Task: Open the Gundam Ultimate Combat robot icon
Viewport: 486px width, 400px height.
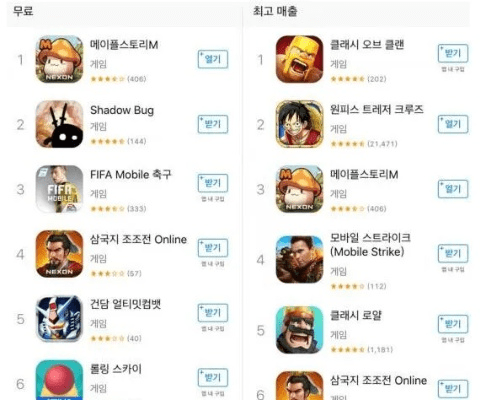Action: [x=59, y=319]
